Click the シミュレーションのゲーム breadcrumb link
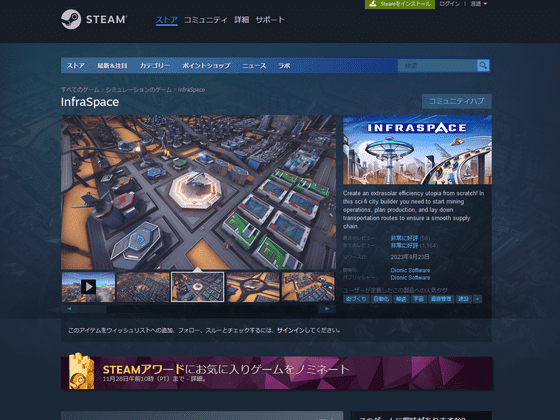The width and height of the screenshot is (560, 420). (x=139, y=90)
